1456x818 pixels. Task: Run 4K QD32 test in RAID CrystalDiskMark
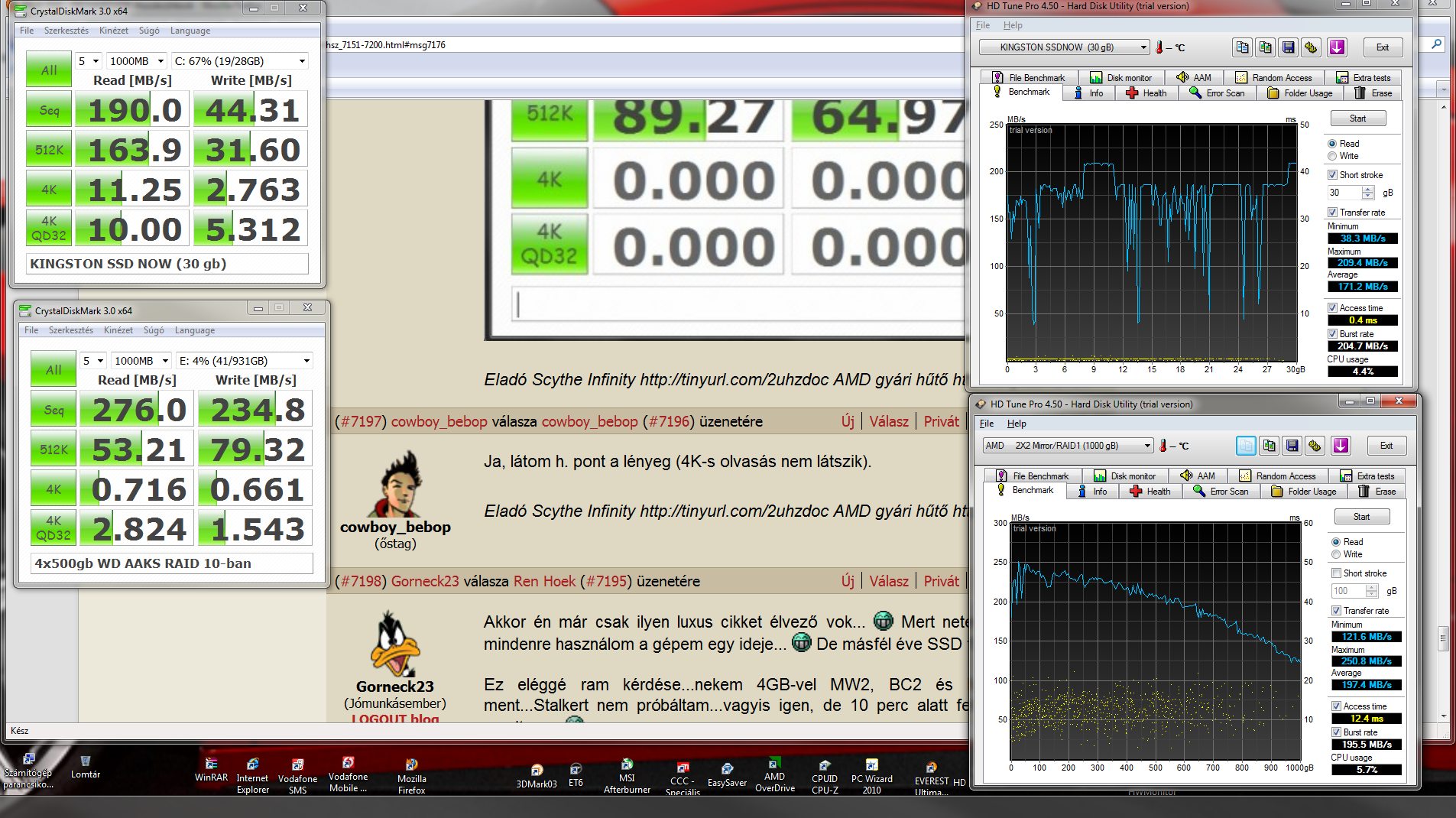tap(54, 527)
